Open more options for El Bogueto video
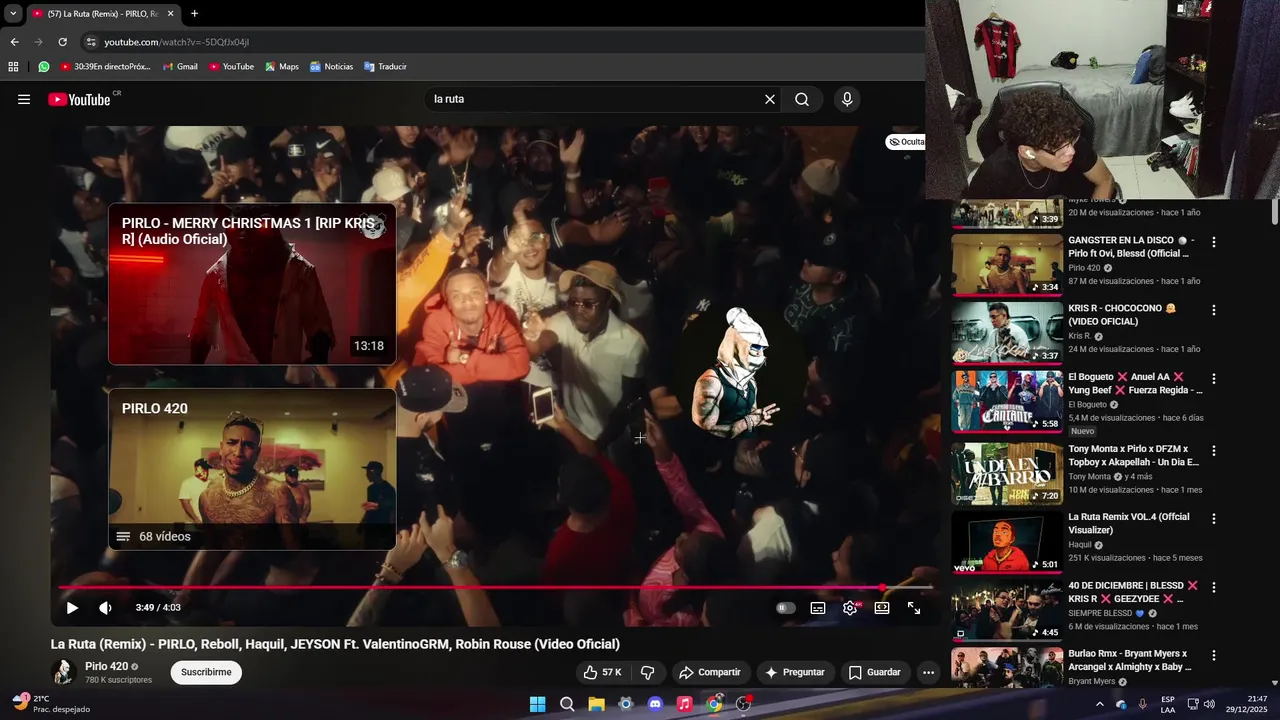The width and height of the screenshot is (1280, 720). [1214, 379]
